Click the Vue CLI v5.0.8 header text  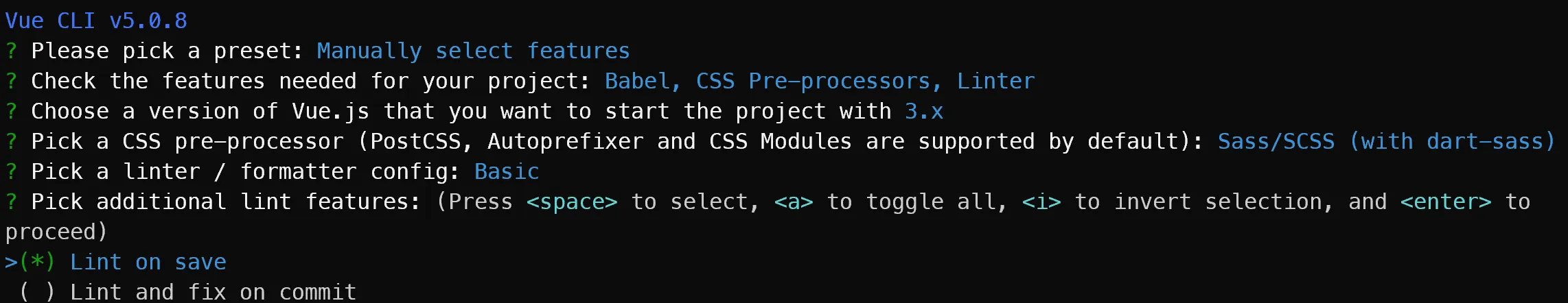[96, 21]
